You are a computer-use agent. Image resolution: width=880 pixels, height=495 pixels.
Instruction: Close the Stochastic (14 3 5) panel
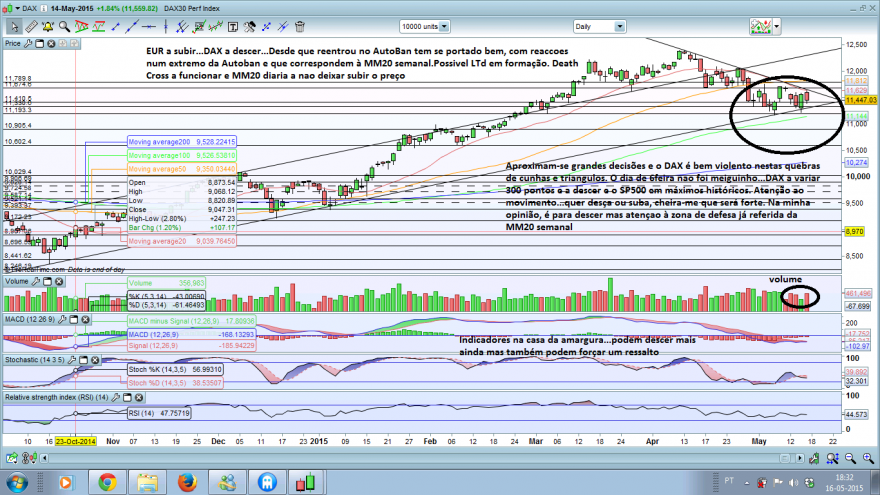tap(95, 360)
